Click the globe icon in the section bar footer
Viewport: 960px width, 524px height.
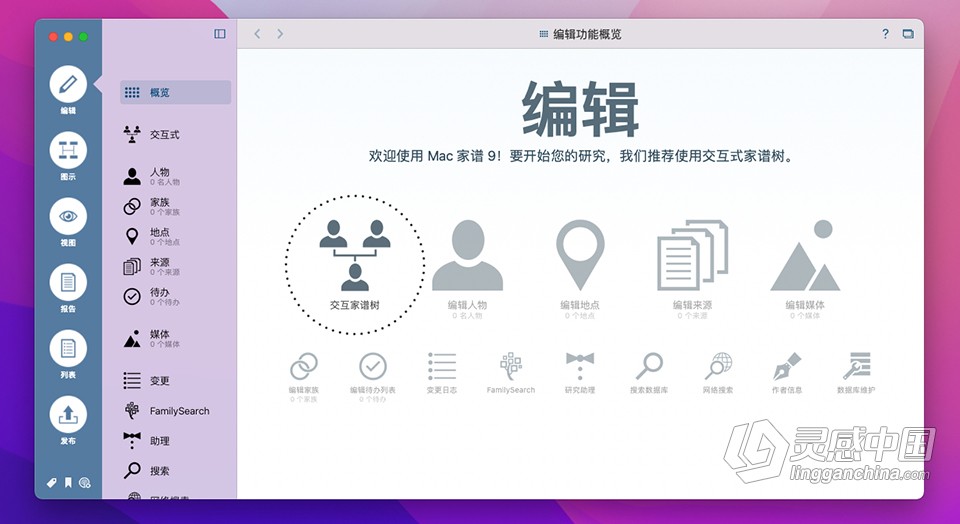pos(85,483)
